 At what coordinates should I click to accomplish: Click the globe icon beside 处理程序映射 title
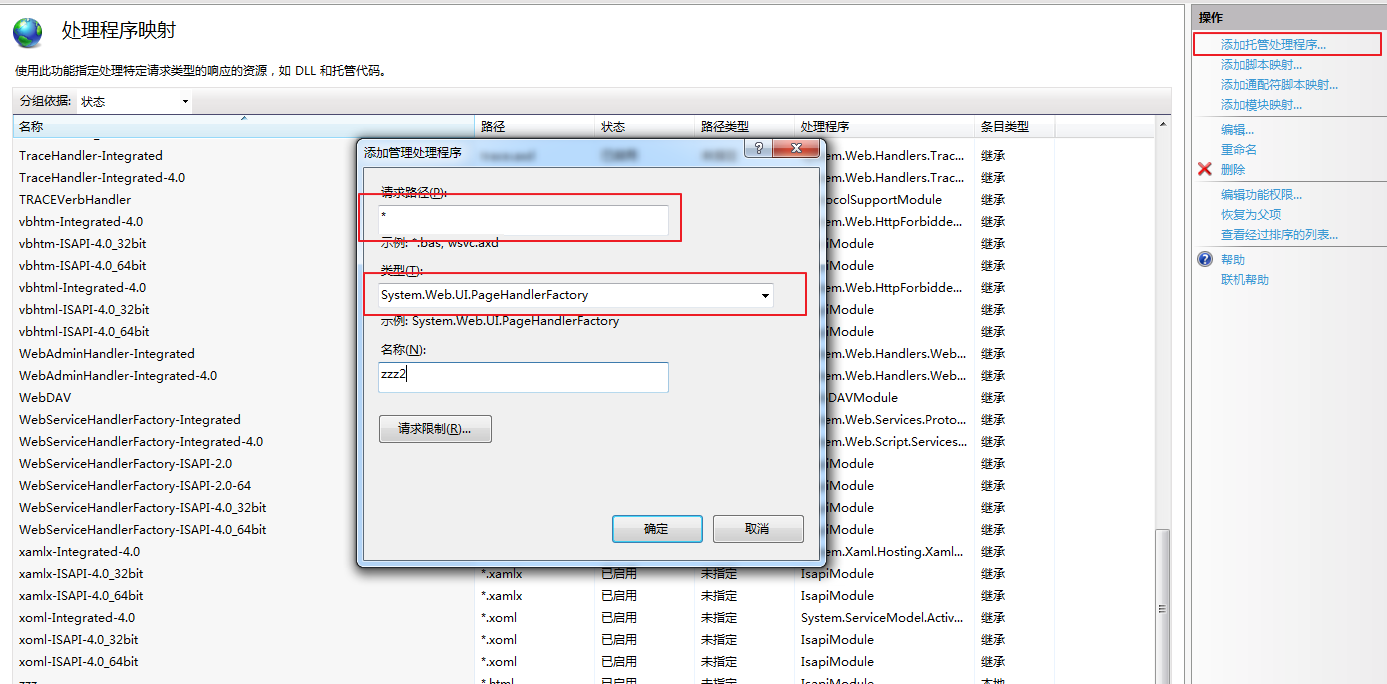(28, 33)
